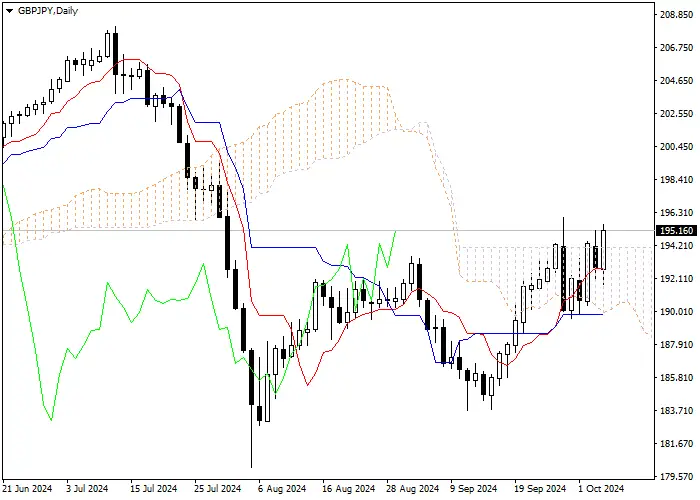Click the 202.550 price axis label
The height and width of the screenshot is (500, 700).
[676, 114]
